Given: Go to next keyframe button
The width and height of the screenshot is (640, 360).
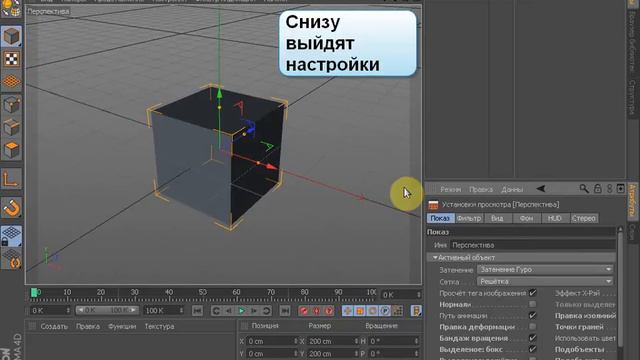Looking at the screenshot, I should [x=267, y=311].
